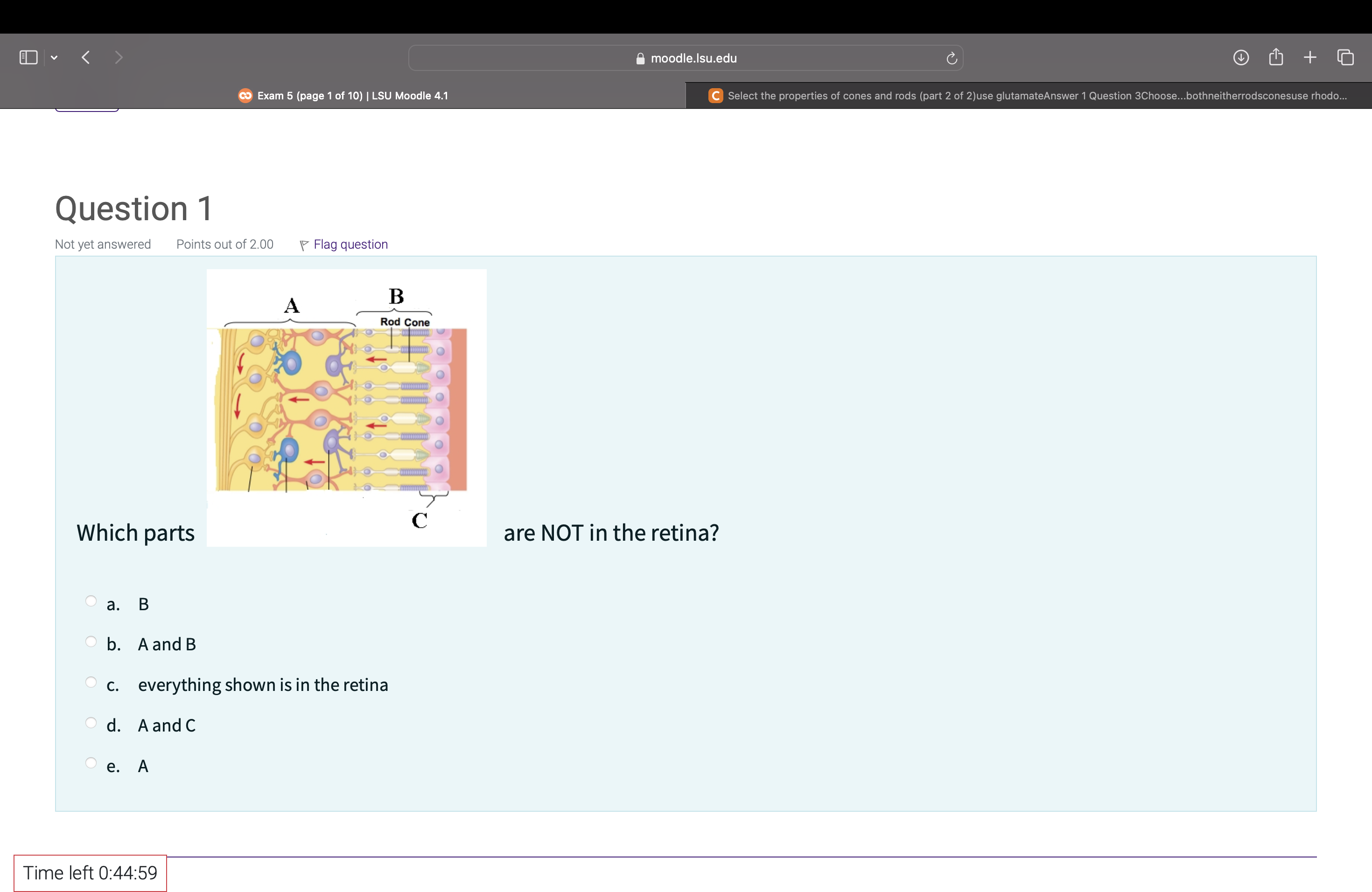
Task: Click the flag icon beside Flag question
Action: pos(304,244)
